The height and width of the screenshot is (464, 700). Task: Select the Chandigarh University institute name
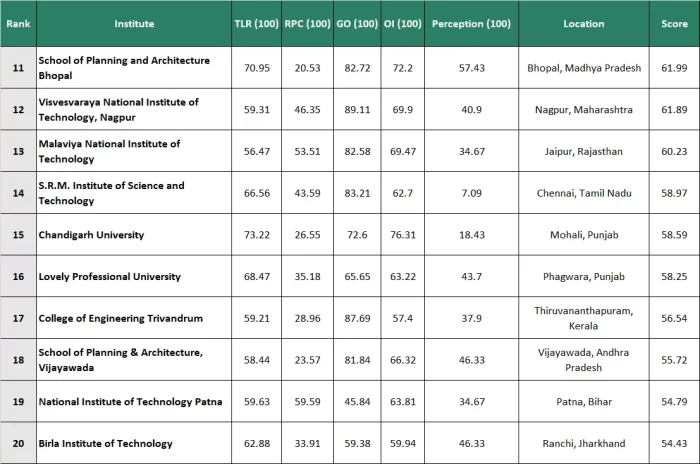[91, 235]
